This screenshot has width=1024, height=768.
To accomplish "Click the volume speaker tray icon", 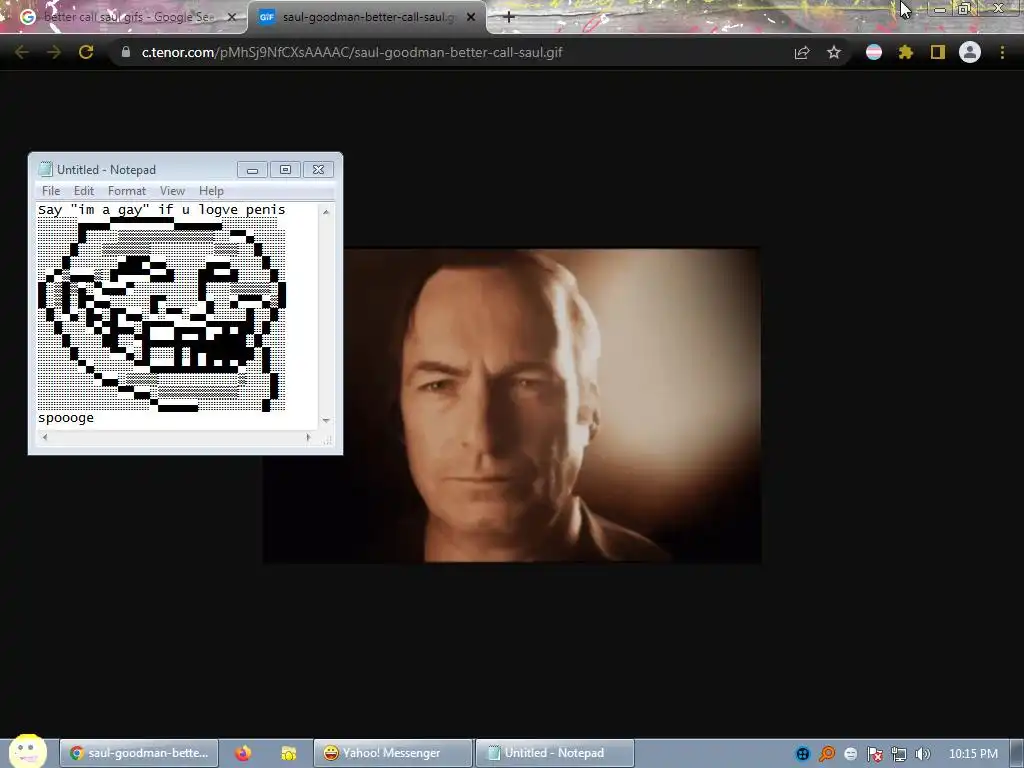I will (x=922, y=754).
